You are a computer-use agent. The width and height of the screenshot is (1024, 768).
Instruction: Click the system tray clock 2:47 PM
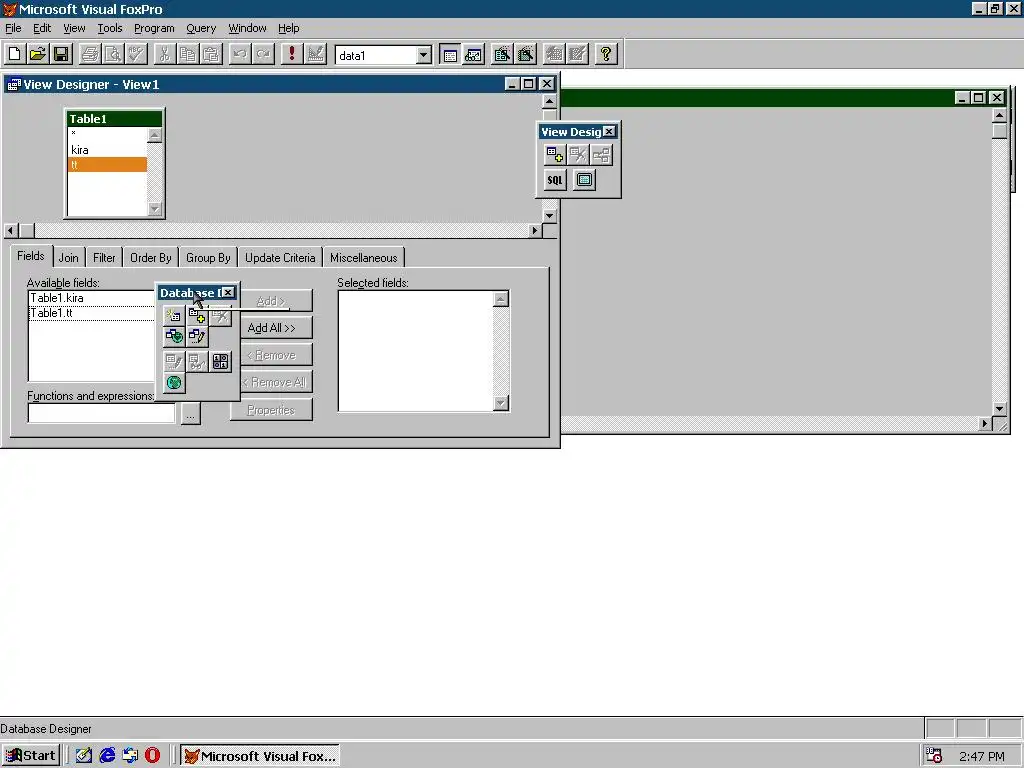[982, 756]
